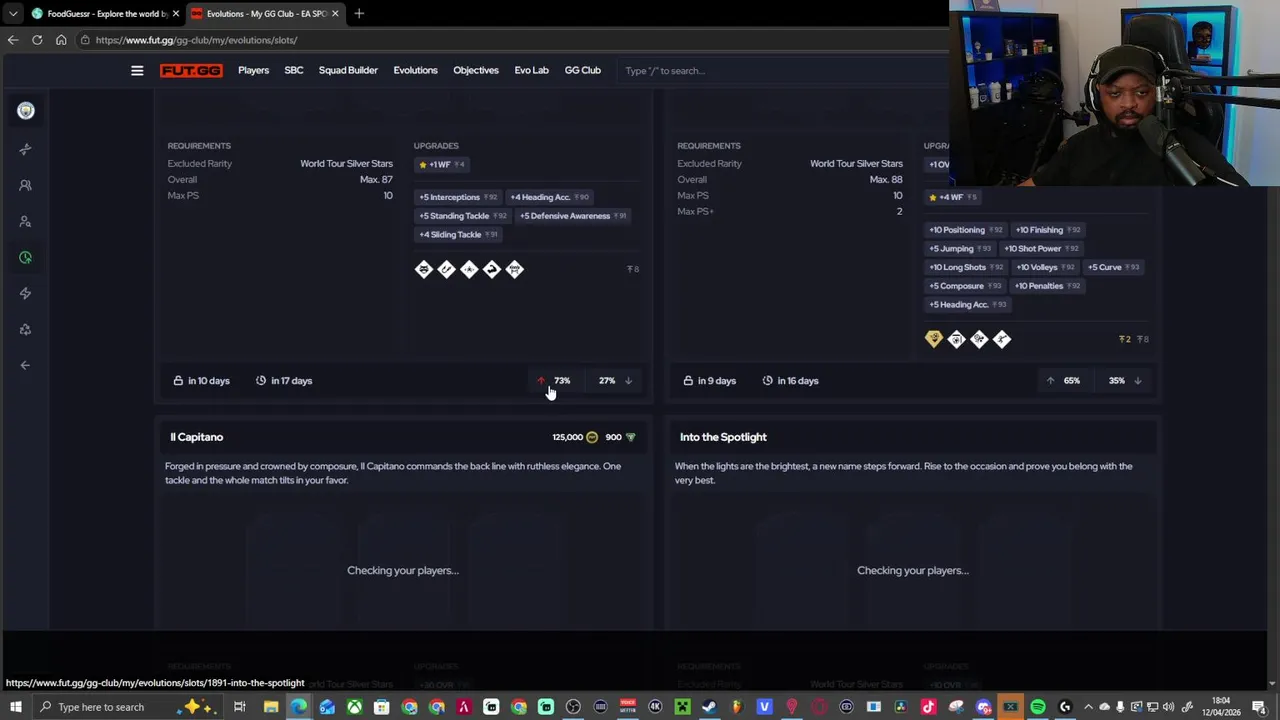
Task: Open the two-person squad icon in sidebar
Action: tap(26, 185)
